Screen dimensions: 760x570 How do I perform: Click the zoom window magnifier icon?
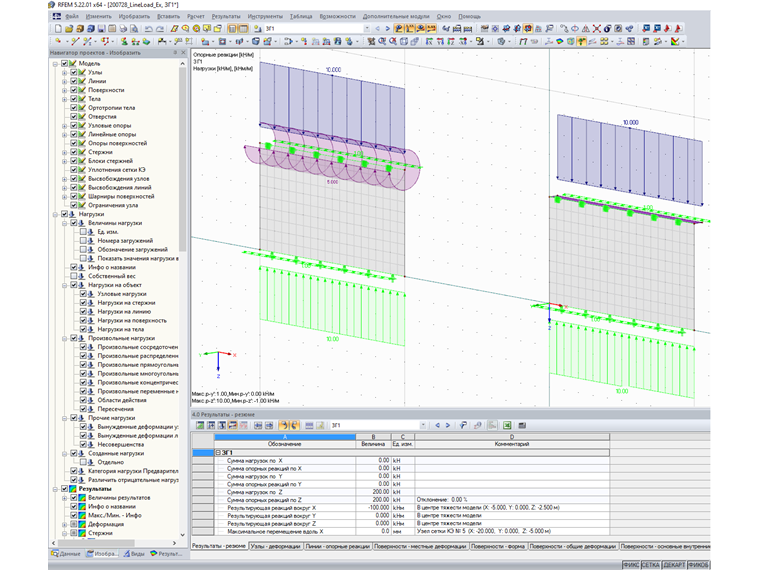tap(382, 41)
